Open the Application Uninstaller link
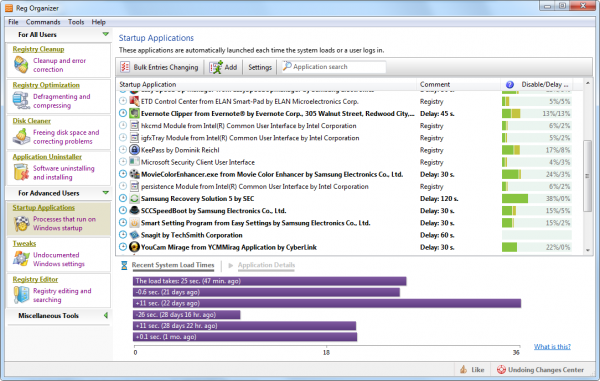 coord(47,157)
